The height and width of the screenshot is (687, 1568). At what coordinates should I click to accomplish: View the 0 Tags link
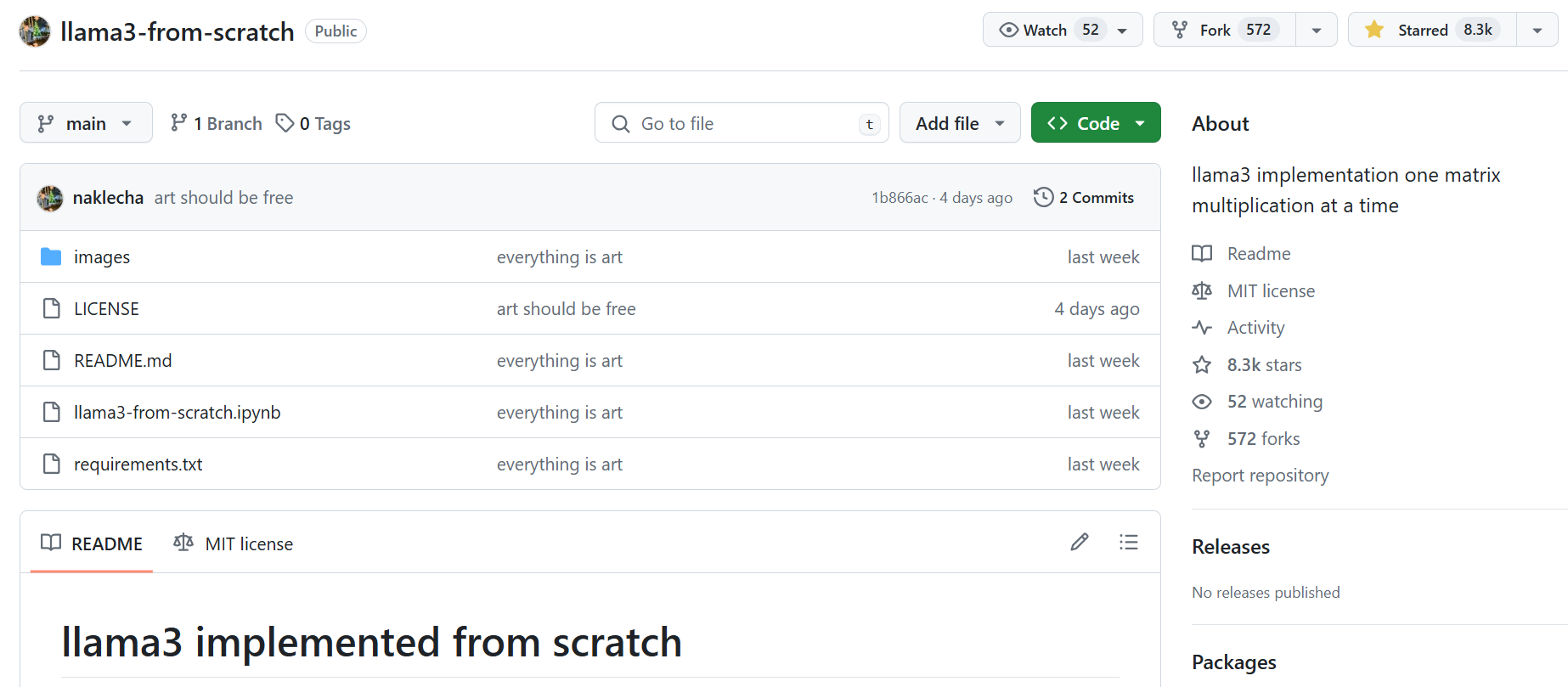click(313, 123)
